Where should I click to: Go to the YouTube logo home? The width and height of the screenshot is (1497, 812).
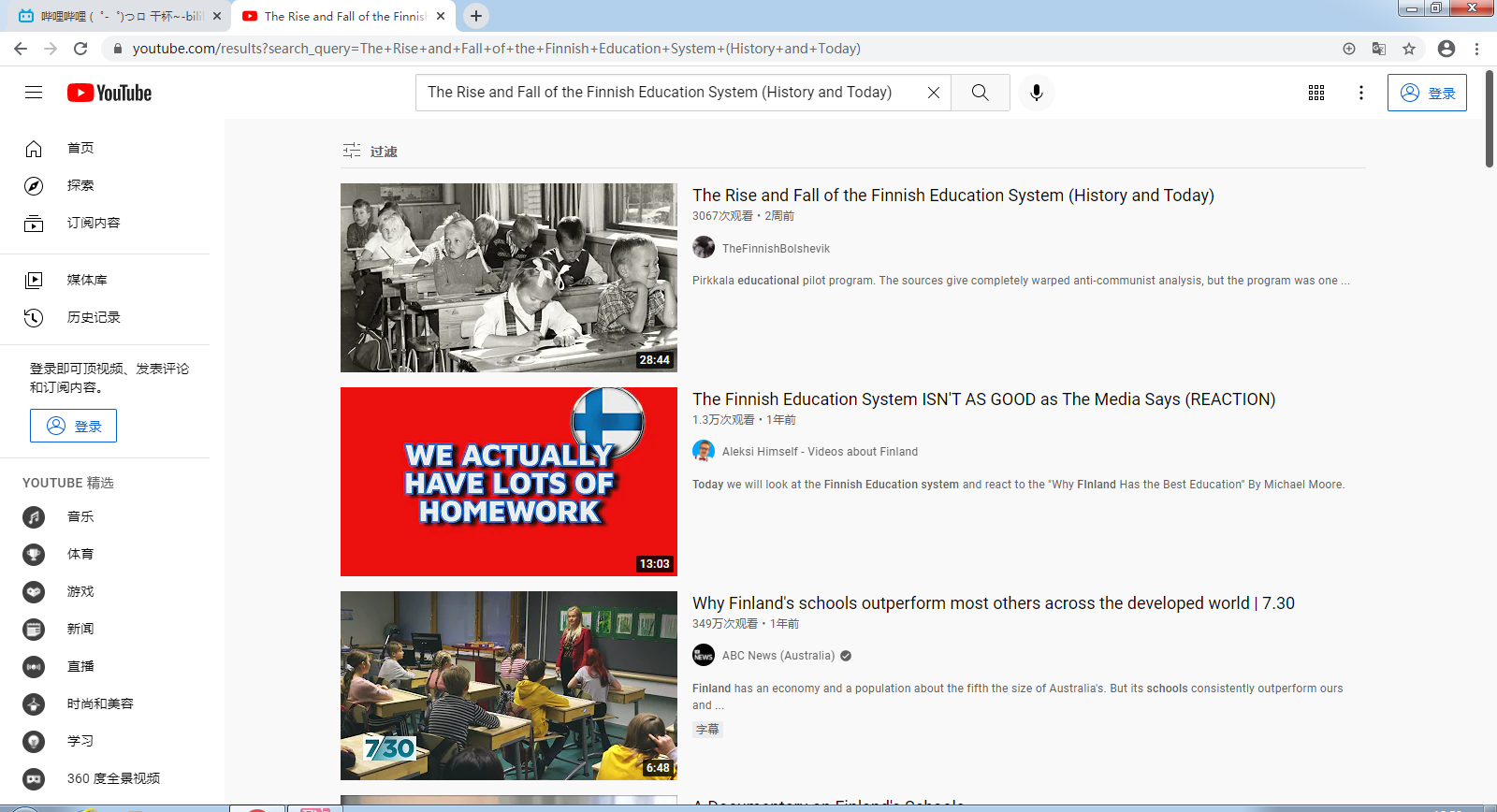click(109, 93)
